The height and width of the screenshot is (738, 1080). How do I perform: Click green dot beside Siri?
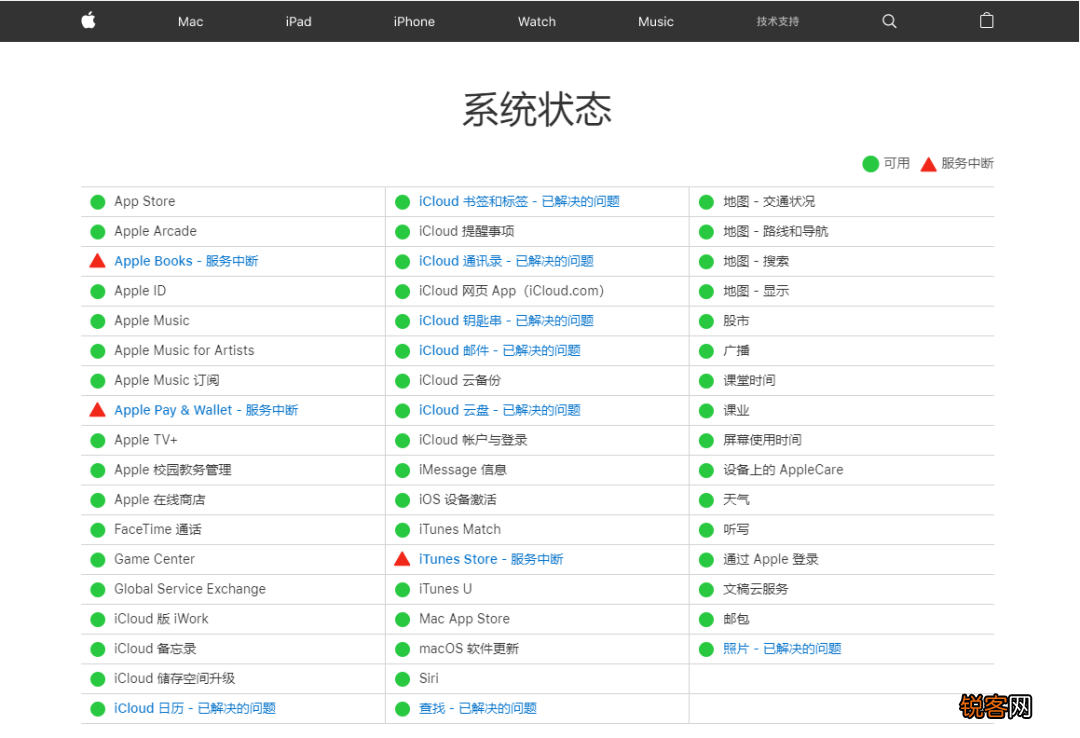click(402, 679)
